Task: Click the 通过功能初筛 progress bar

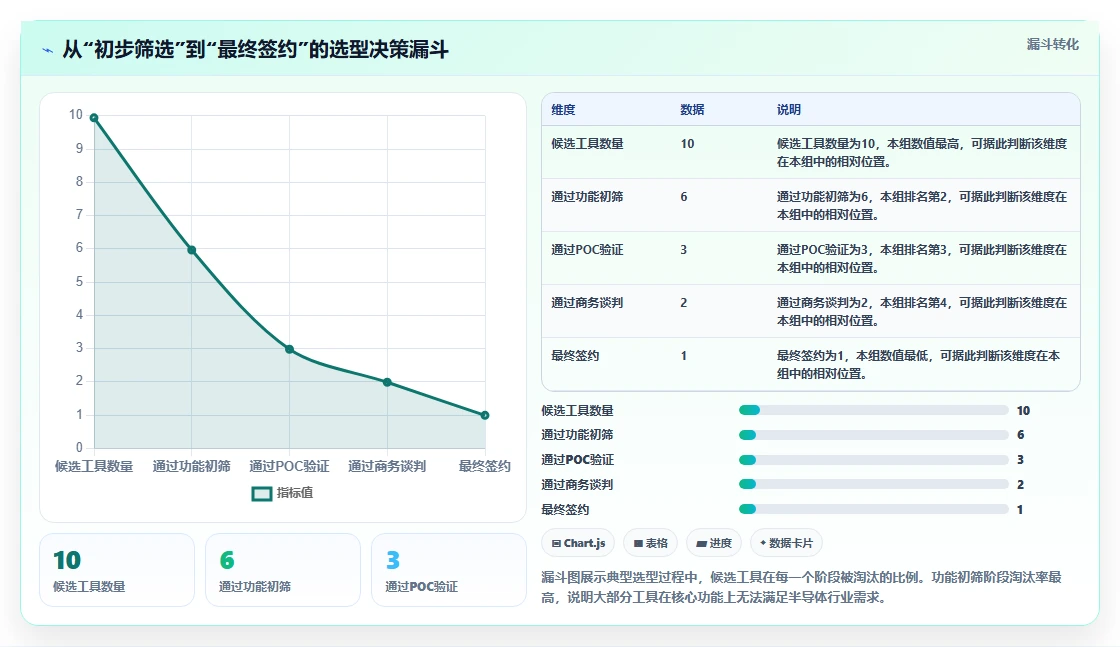Action: [874, 435]
